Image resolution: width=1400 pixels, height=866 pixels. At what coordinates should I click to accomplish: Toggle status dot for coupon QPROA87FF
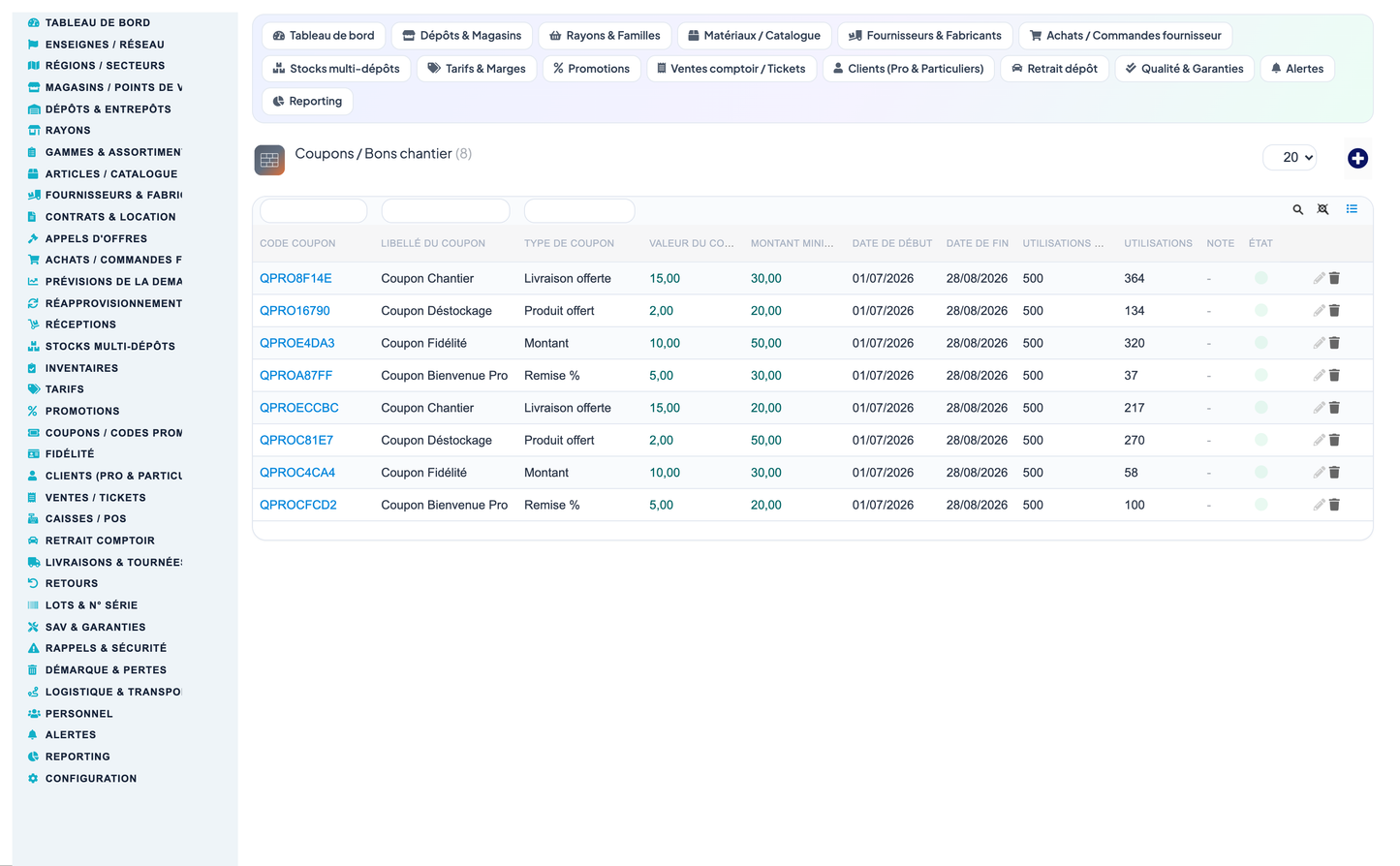coord(1260,375)
